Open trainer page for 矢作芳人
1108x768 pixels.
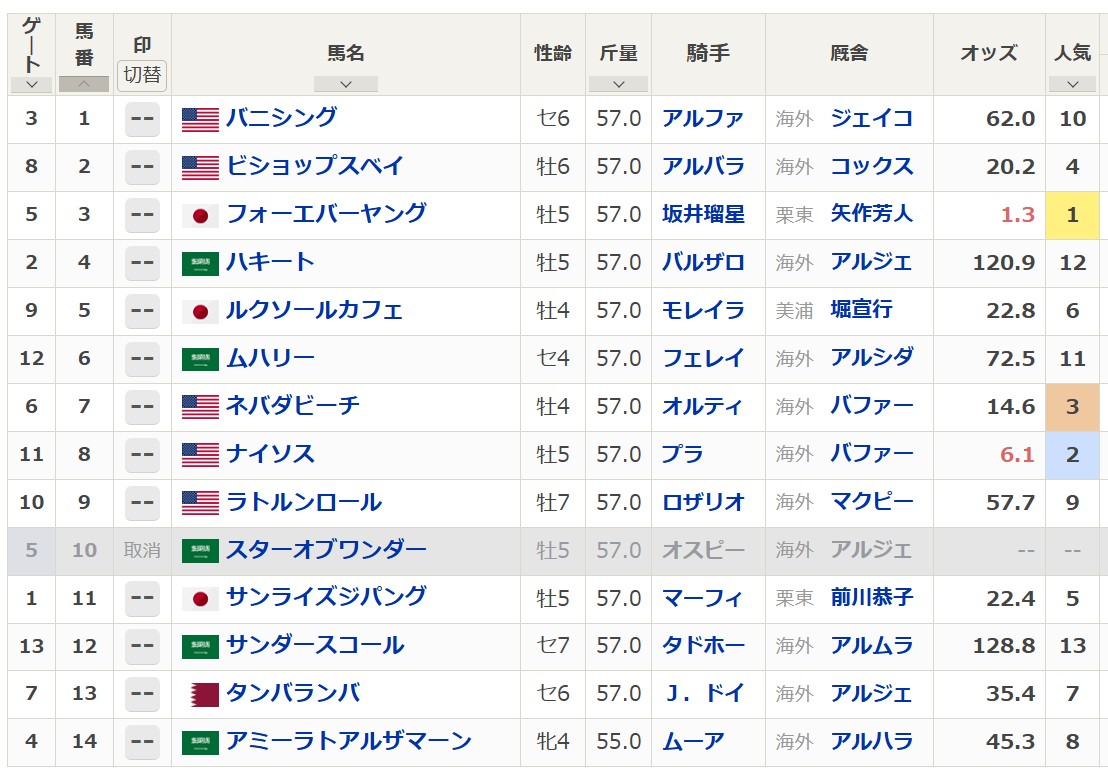pyautogui.click(x=871, y=215)
